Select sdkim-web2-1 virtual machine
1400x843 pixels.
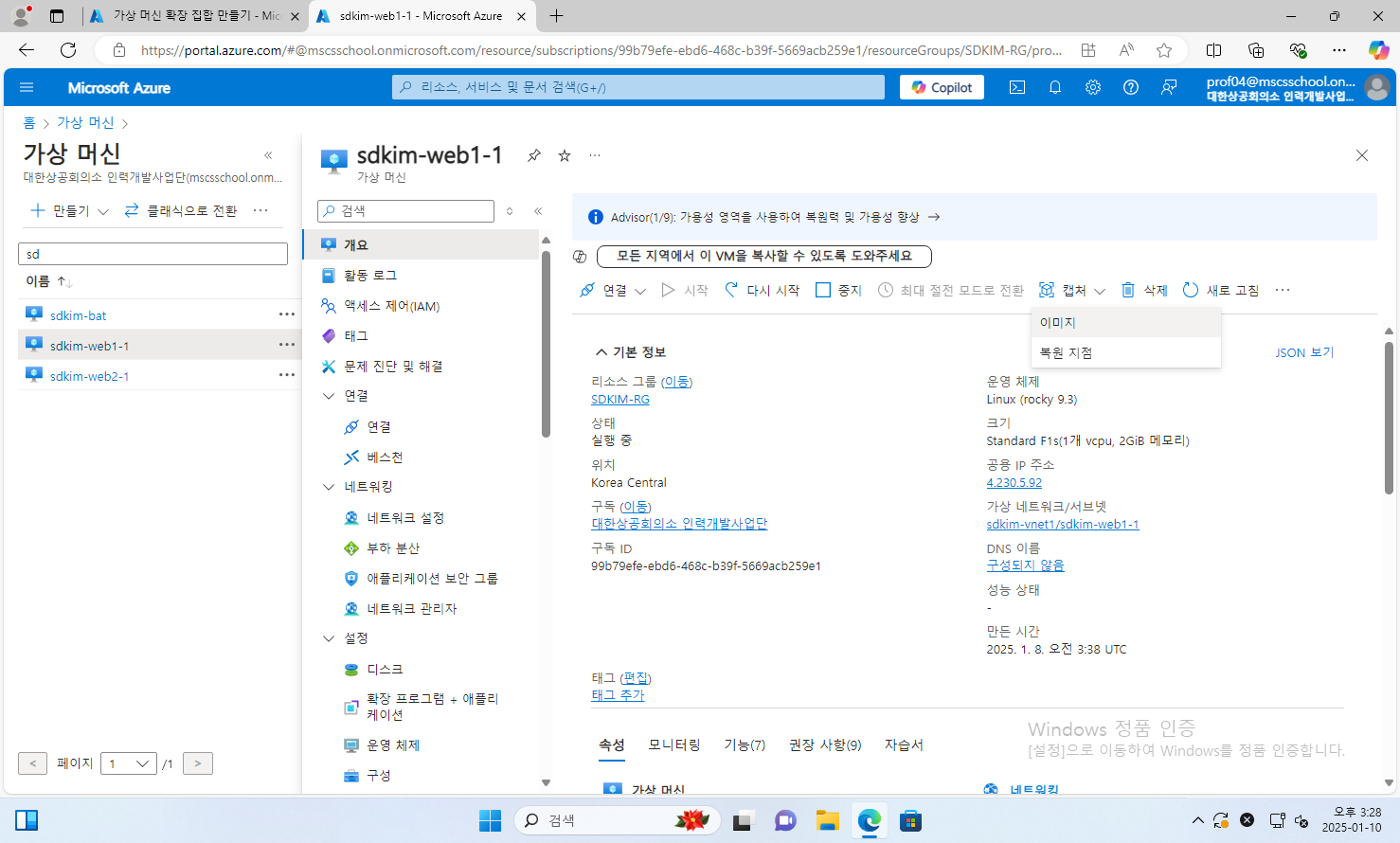click(89, 376)
